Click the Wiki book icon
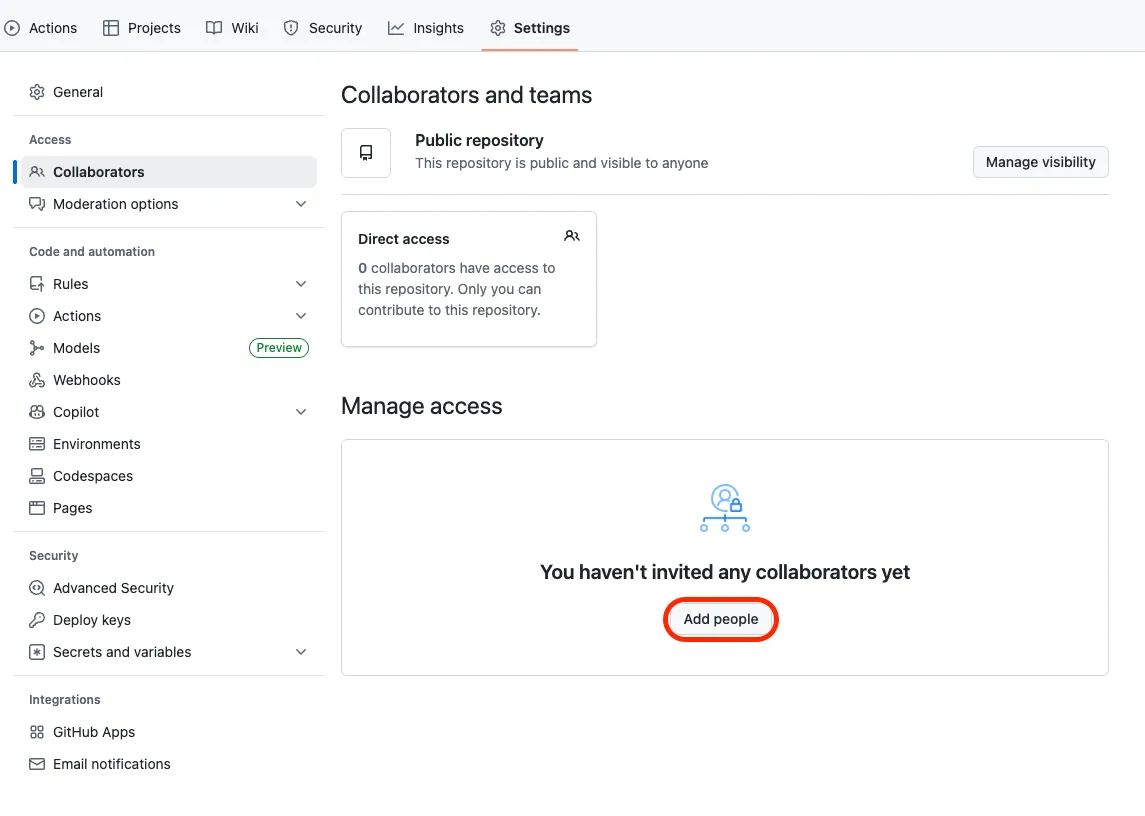Viewport: 1145px width, 816px height. coord(214,28)
